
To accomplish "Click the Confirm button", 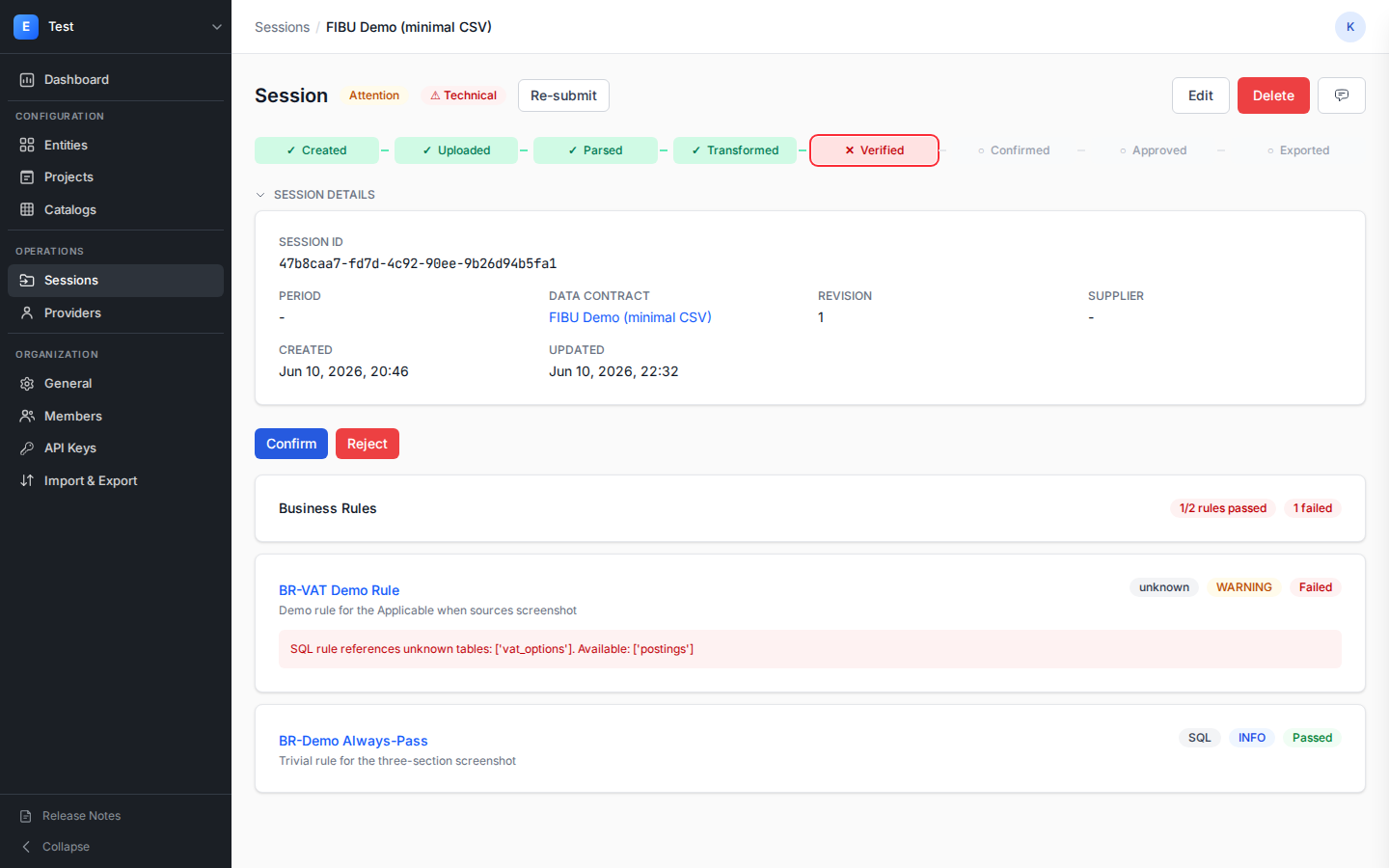I will tap(291, 444).
